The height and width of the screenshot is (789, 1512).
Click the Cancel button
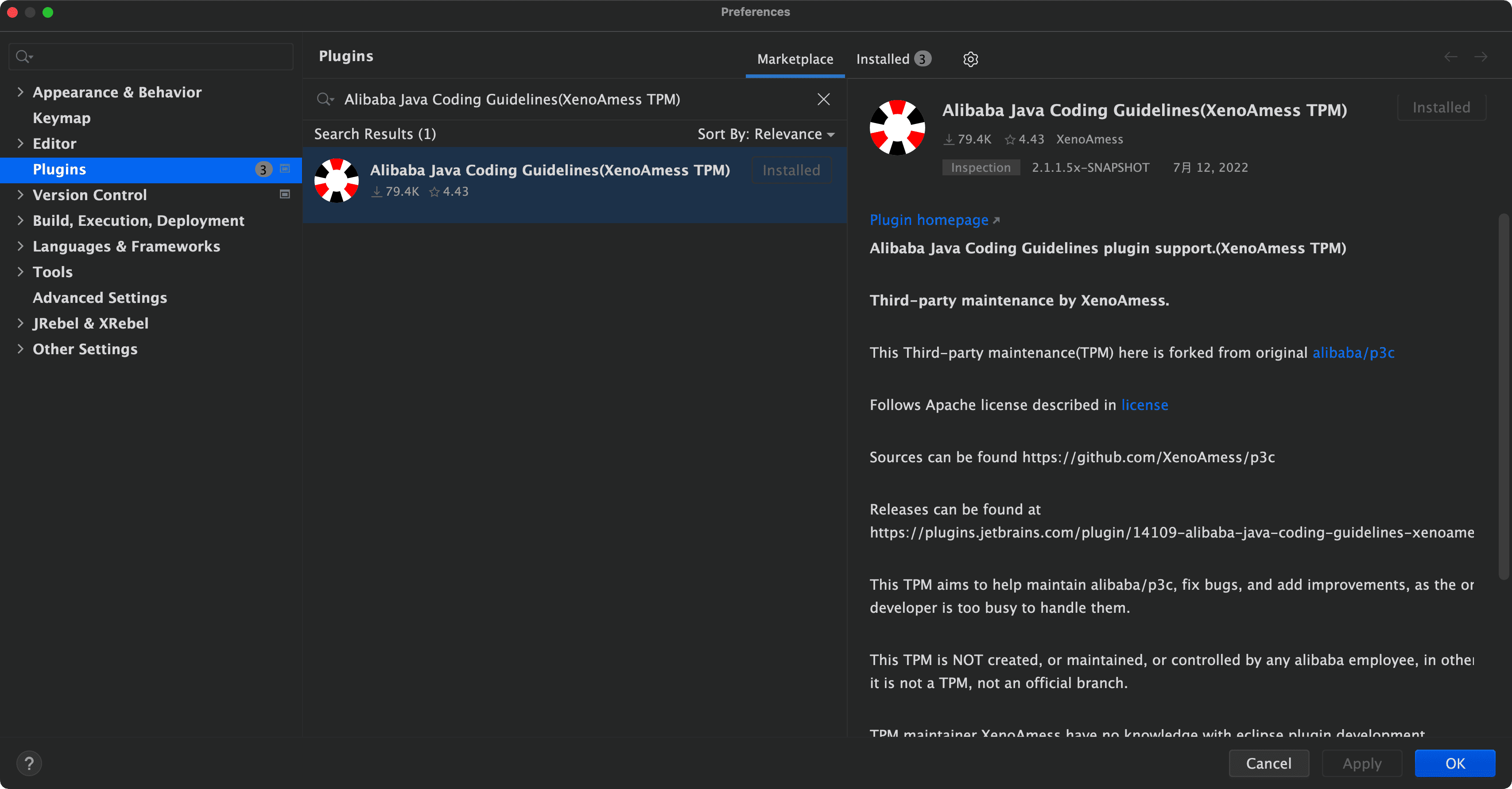(x=1268, y=763)
